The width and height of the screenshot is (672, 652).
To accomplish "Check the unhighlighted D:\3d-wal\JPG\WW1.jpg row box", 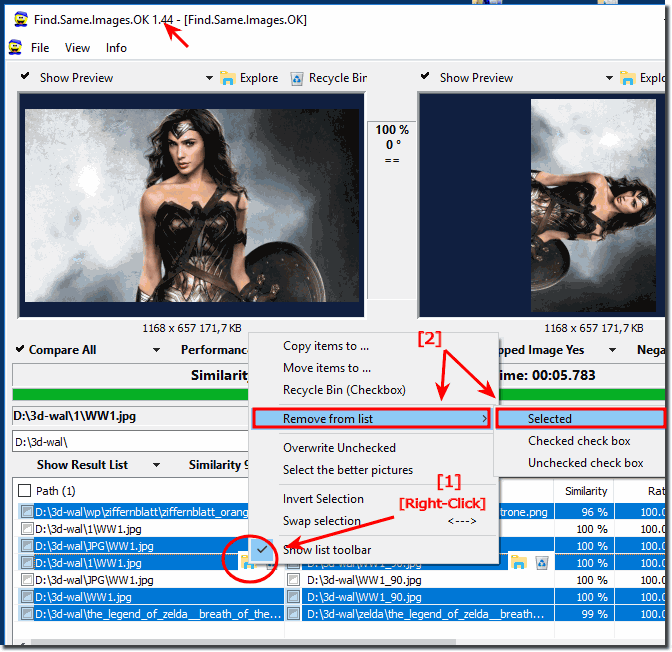I will (27, 580).
